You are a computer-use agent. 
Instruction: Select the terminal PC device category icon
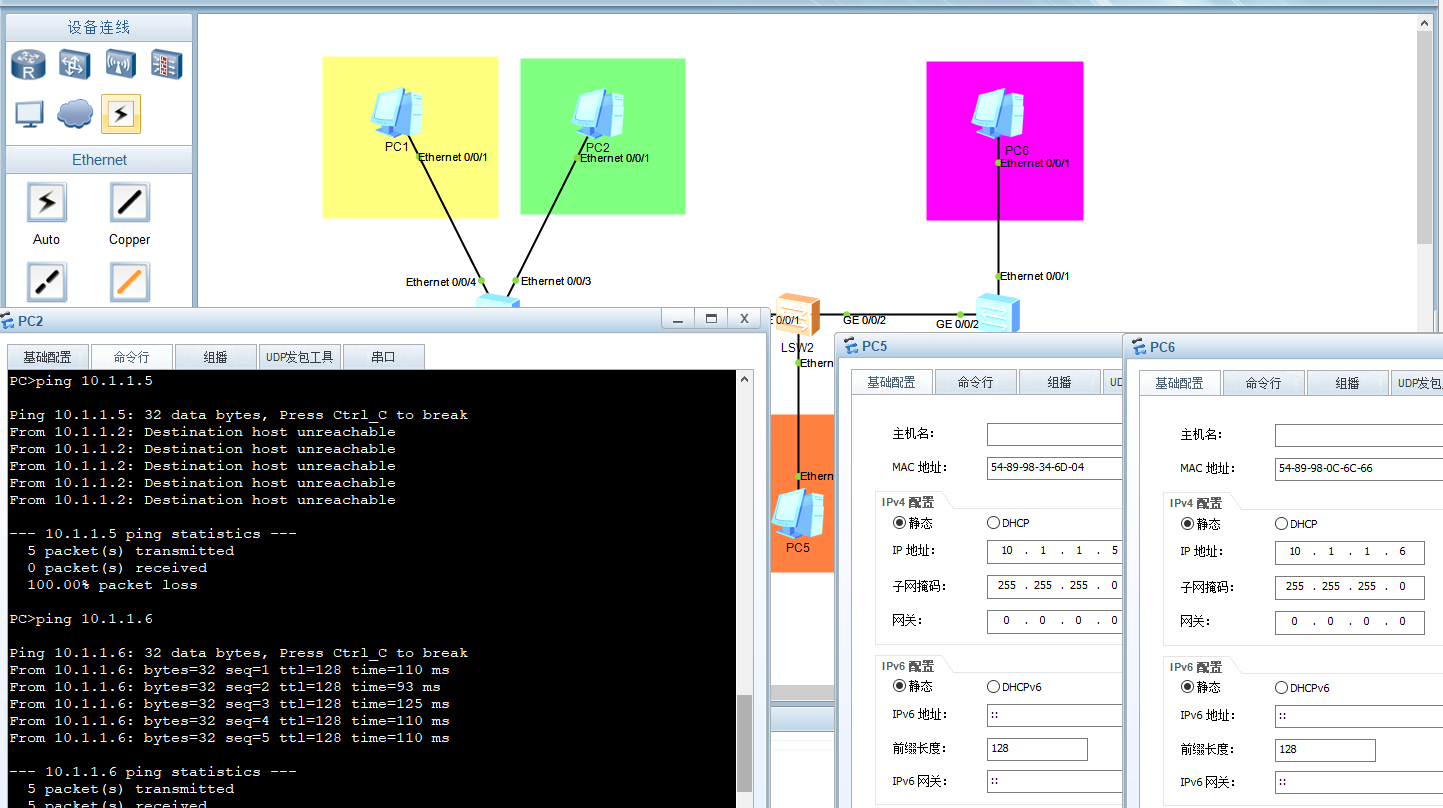(x=29, y=114)
